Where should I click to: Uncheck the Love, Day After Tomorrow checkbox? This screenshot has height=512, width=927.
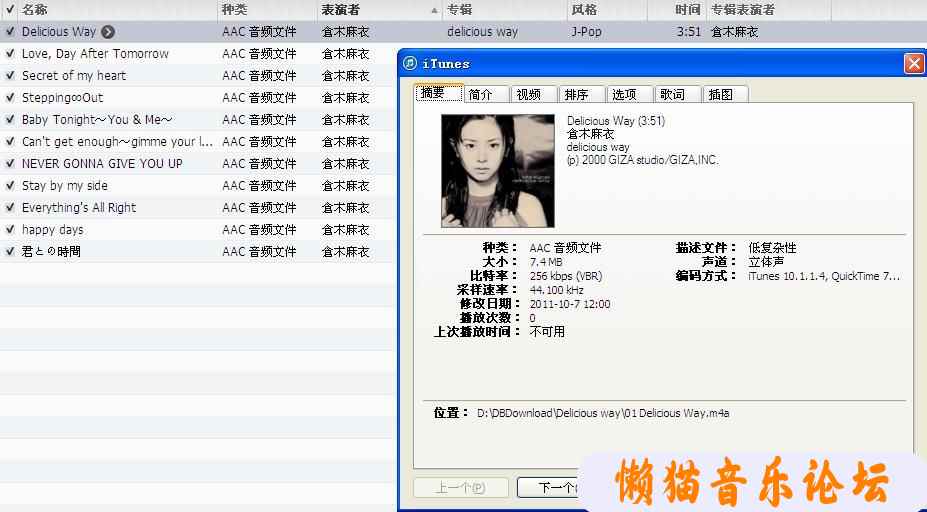click(9, 53)
